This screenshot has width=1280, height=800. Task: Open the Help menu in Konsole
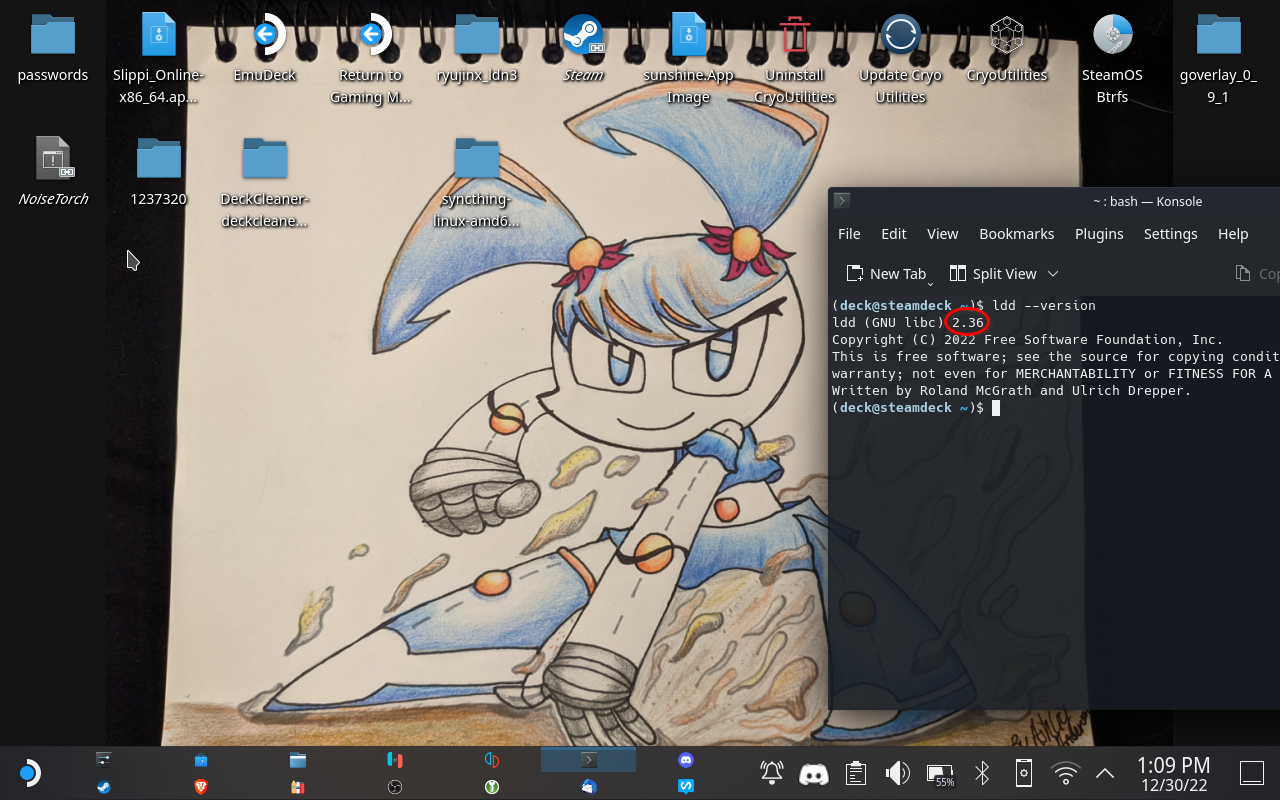coord(1233,233)
